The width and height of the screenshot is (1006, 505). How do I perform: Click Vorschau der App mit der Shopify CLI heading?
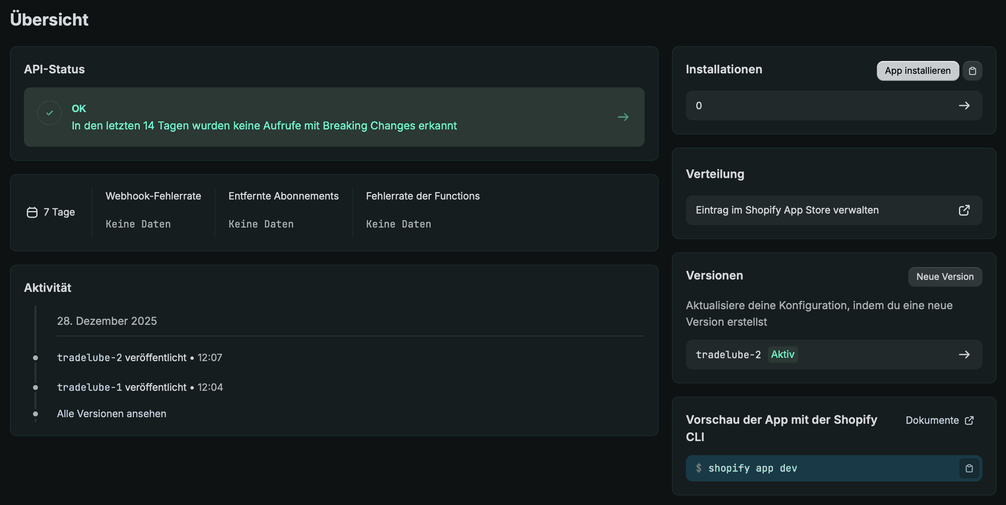[x=781, y=428]
